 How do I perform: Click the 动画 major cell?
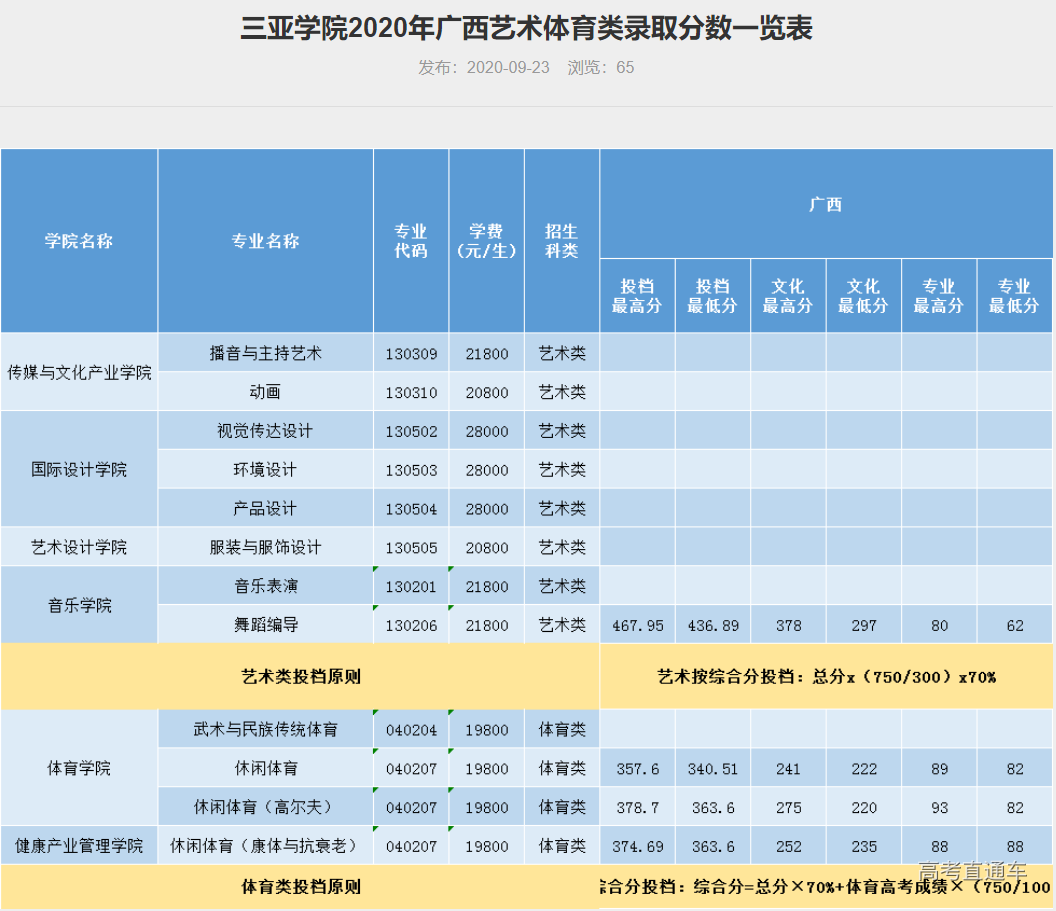click(265, 392)
